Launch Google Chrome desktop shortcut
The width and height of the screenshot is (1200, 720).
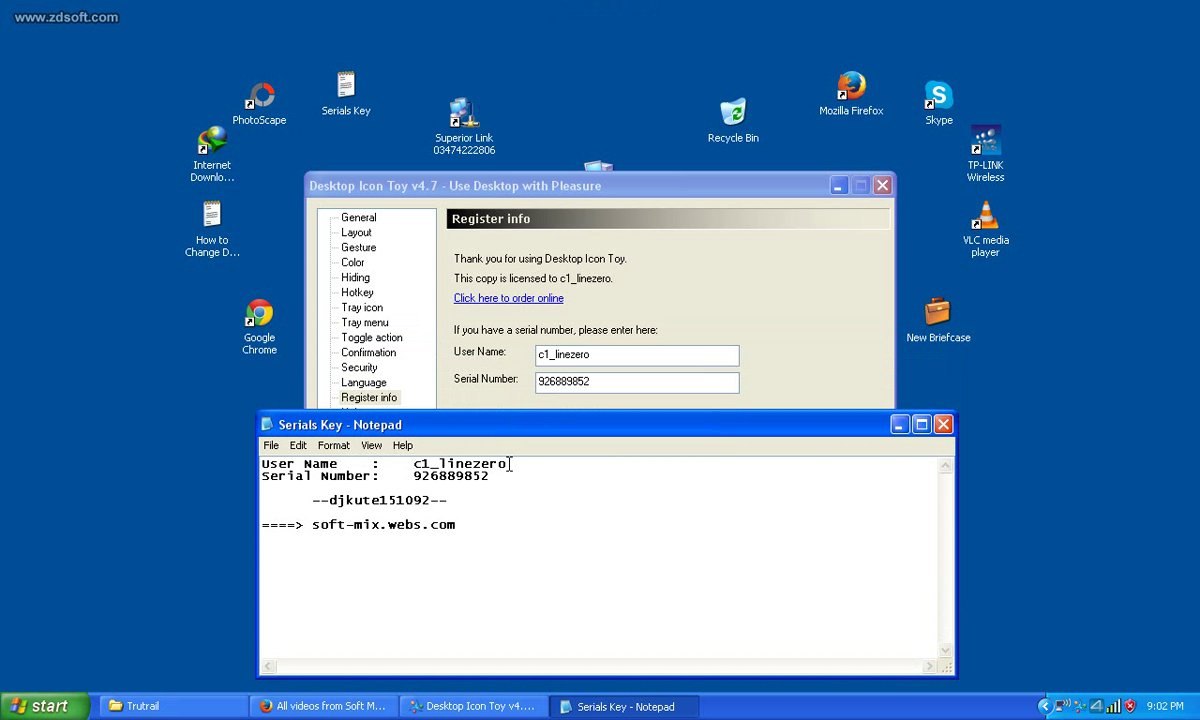259,327
